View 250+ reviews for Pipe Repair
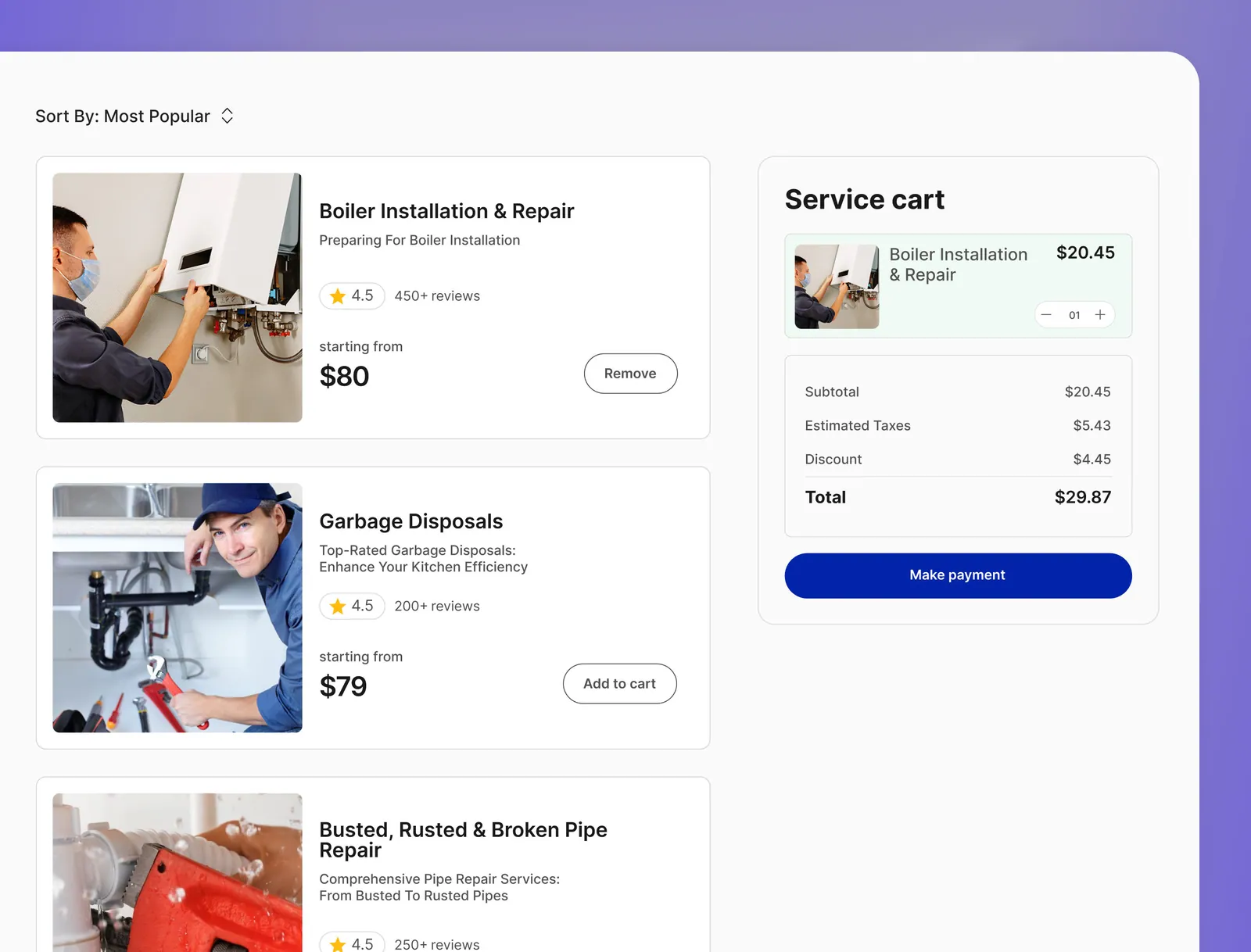The height and width of the screenshot is (952, 1251). coord(437,944)
